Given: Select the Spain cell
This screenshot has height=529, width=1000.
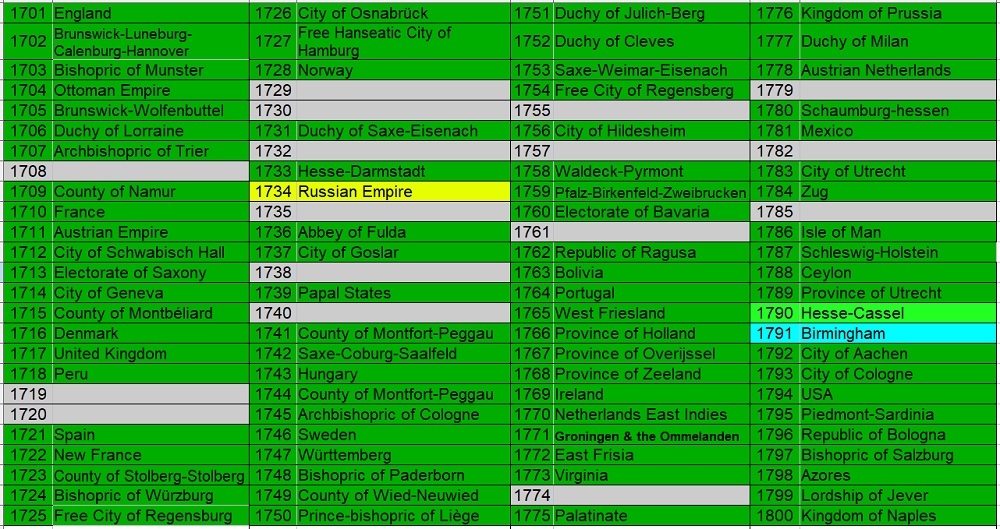Looking at the screenshot, I should click(151, 435).
